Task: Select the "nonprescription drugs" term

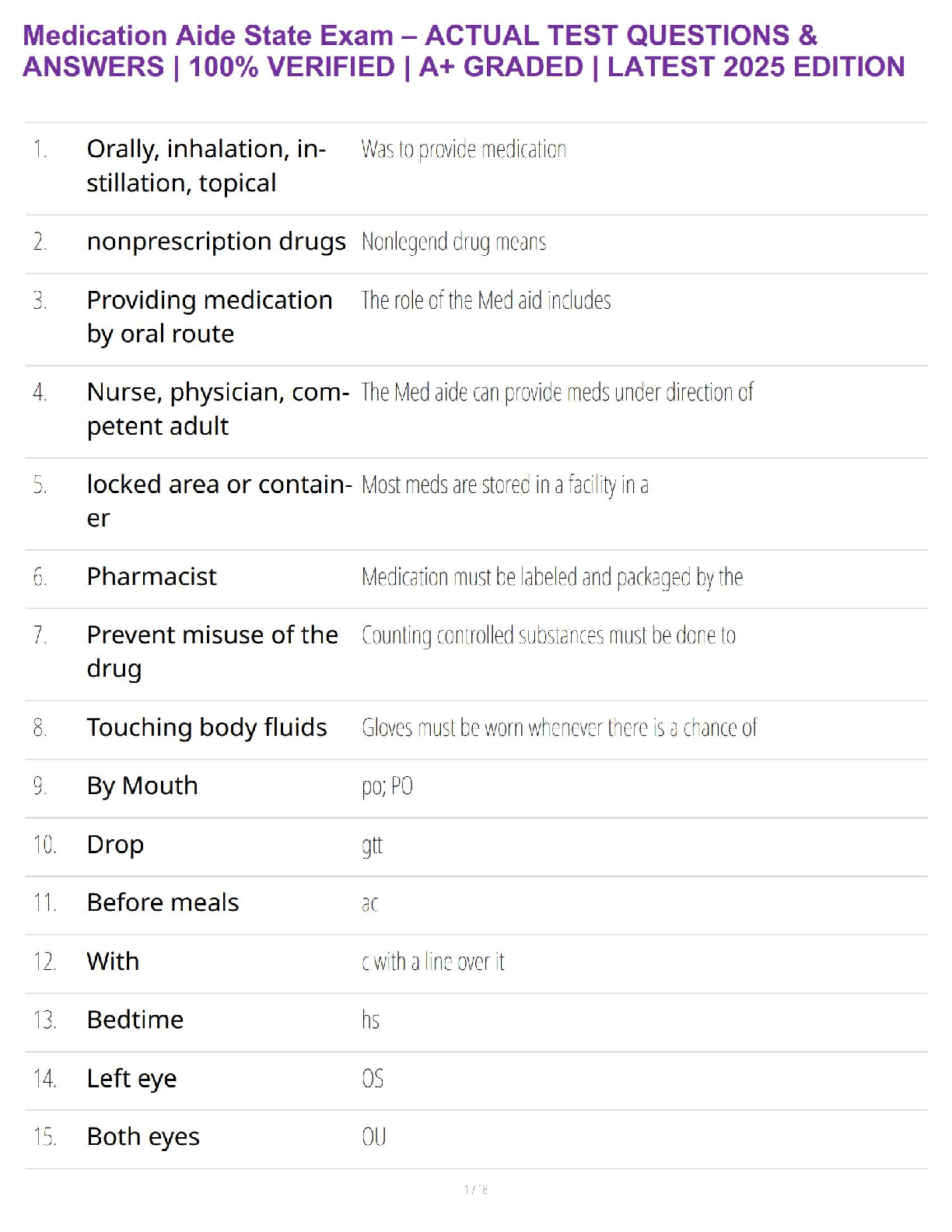Action: [x=215, y=242]
